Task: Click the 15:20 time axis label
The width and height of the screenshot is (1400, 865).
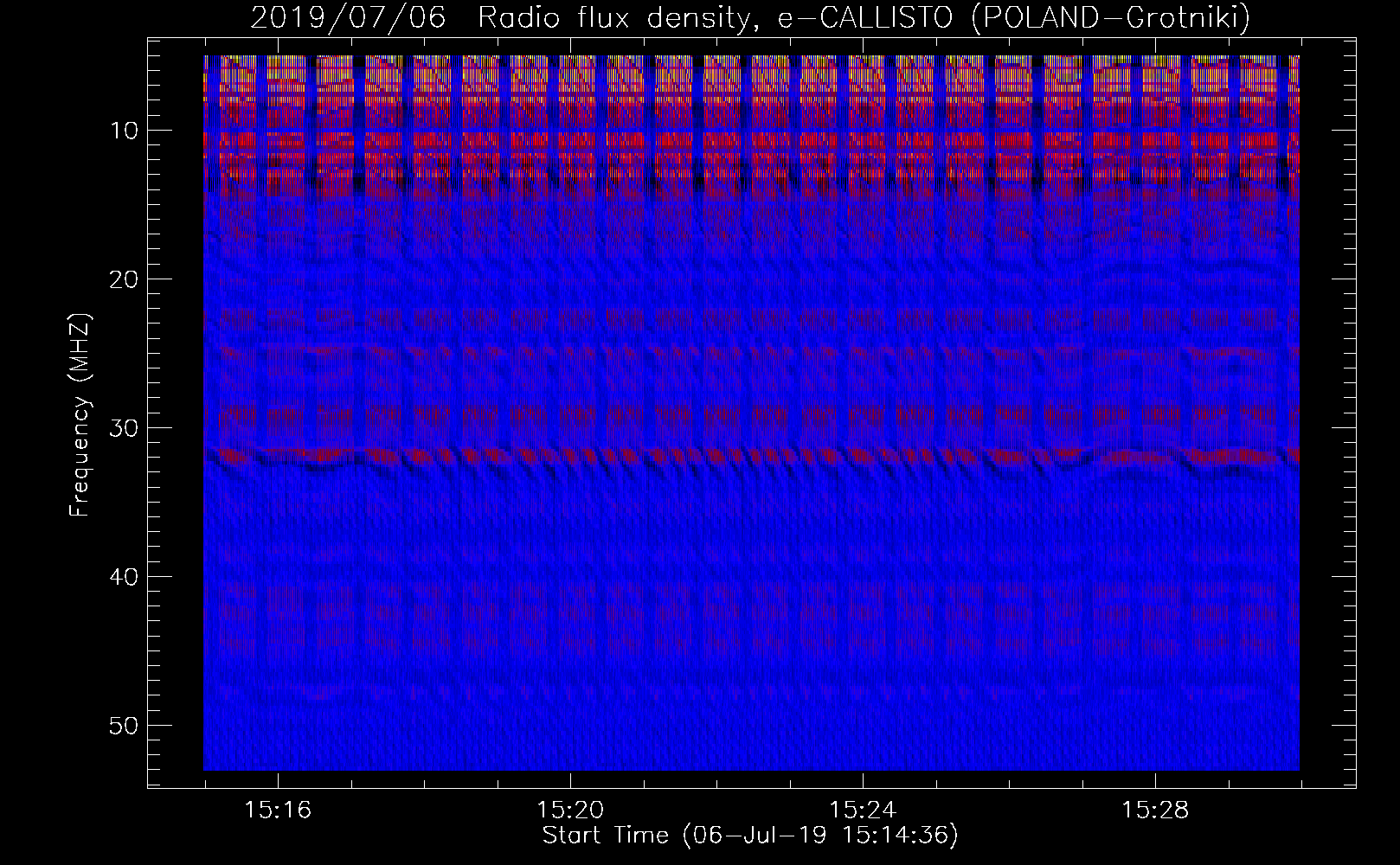Action: point(570,811)
